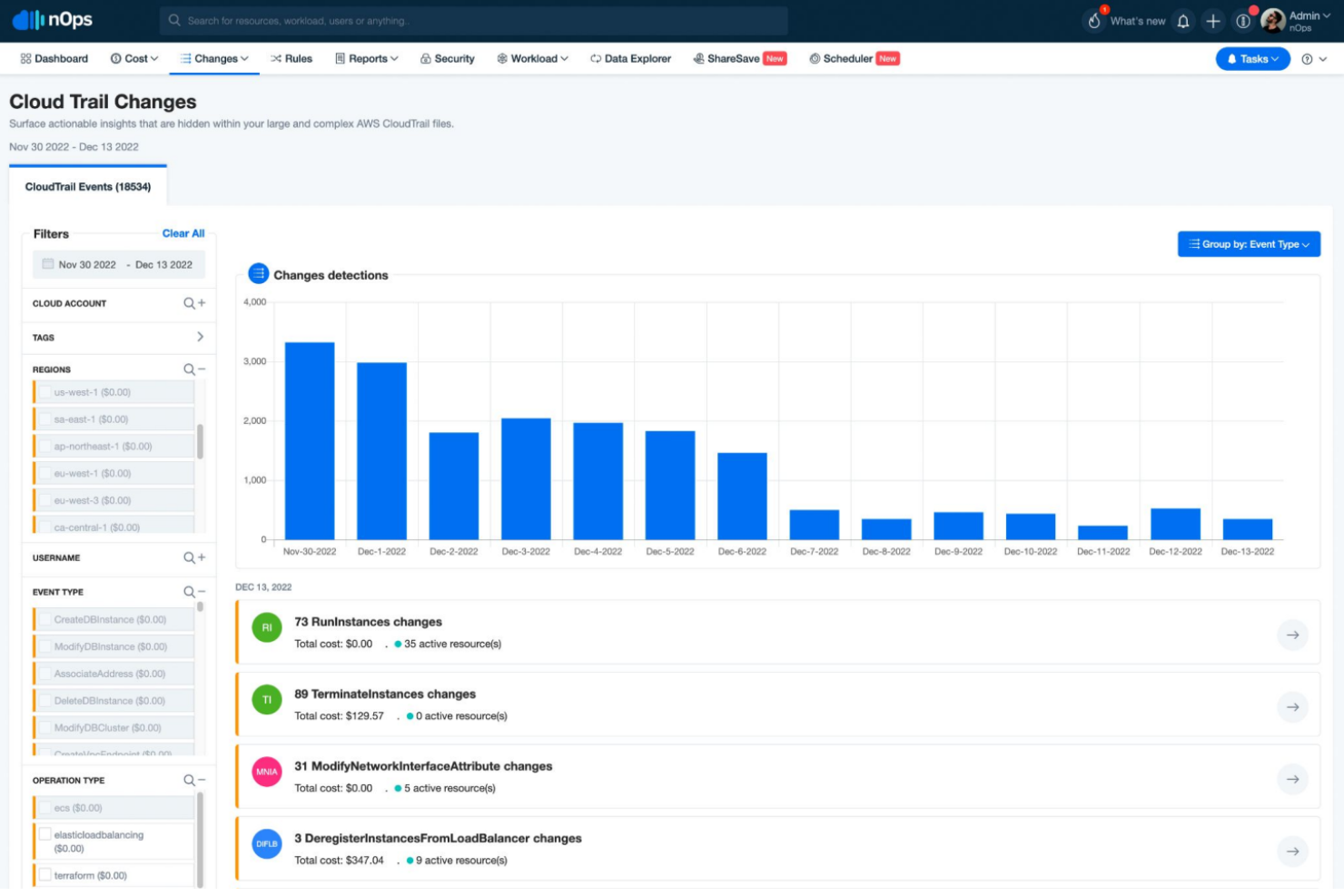
Task: Click the top search input field
Action: 474,20
